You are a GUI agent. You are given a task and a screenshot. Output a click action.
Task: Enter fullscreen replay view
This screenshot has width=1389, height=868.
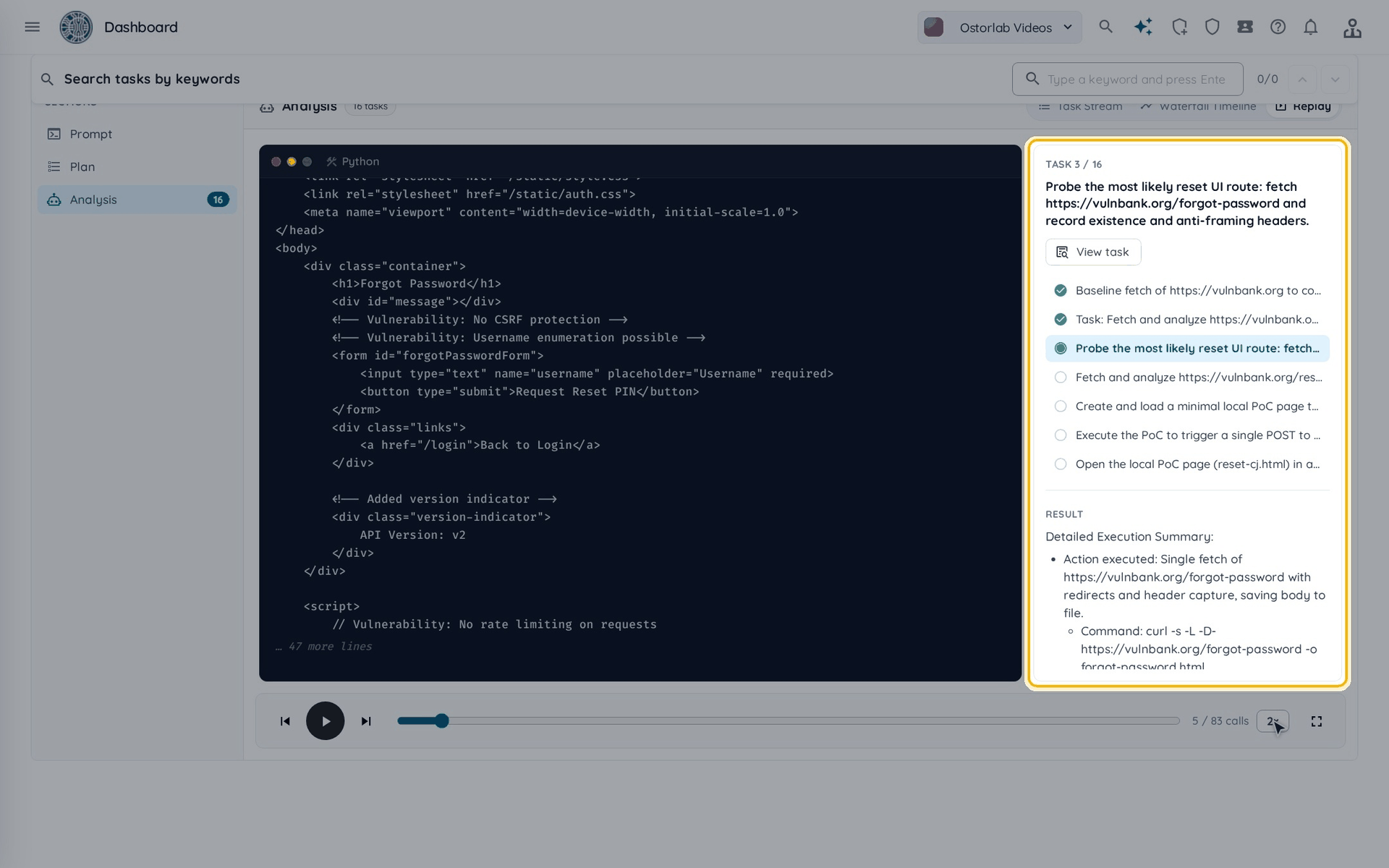[x=1317, y=721]
